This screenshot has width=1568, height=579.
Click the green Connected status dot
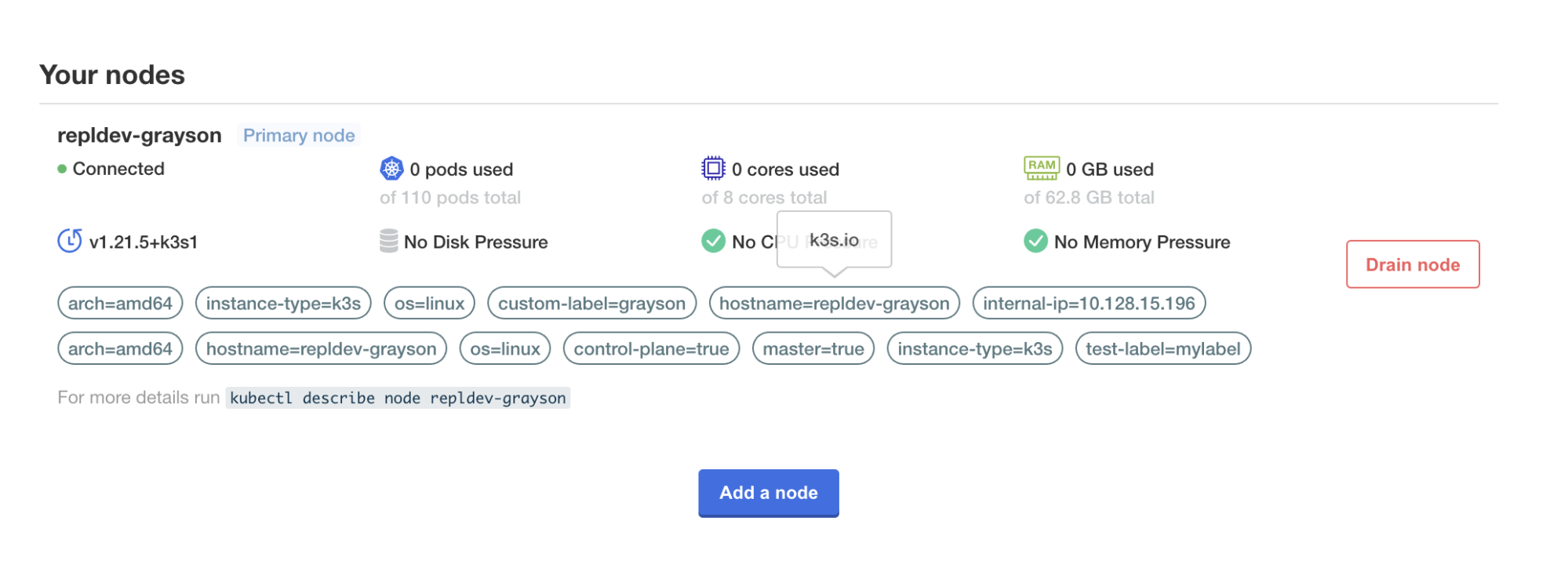62,169
